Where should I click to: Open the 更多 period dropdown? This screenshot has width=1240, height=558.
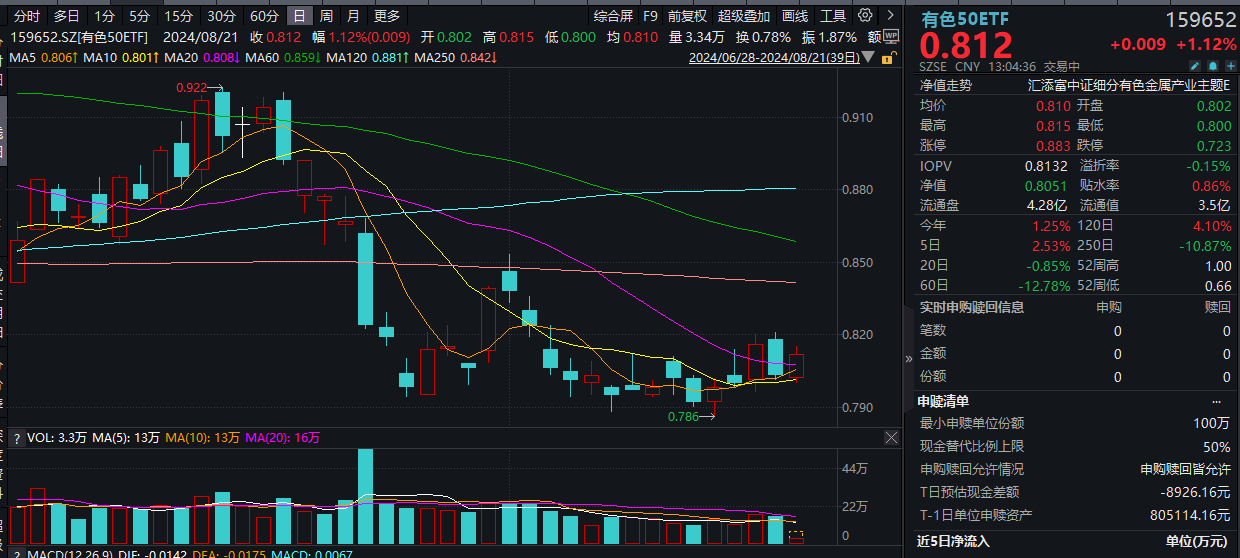pos(386,16)
